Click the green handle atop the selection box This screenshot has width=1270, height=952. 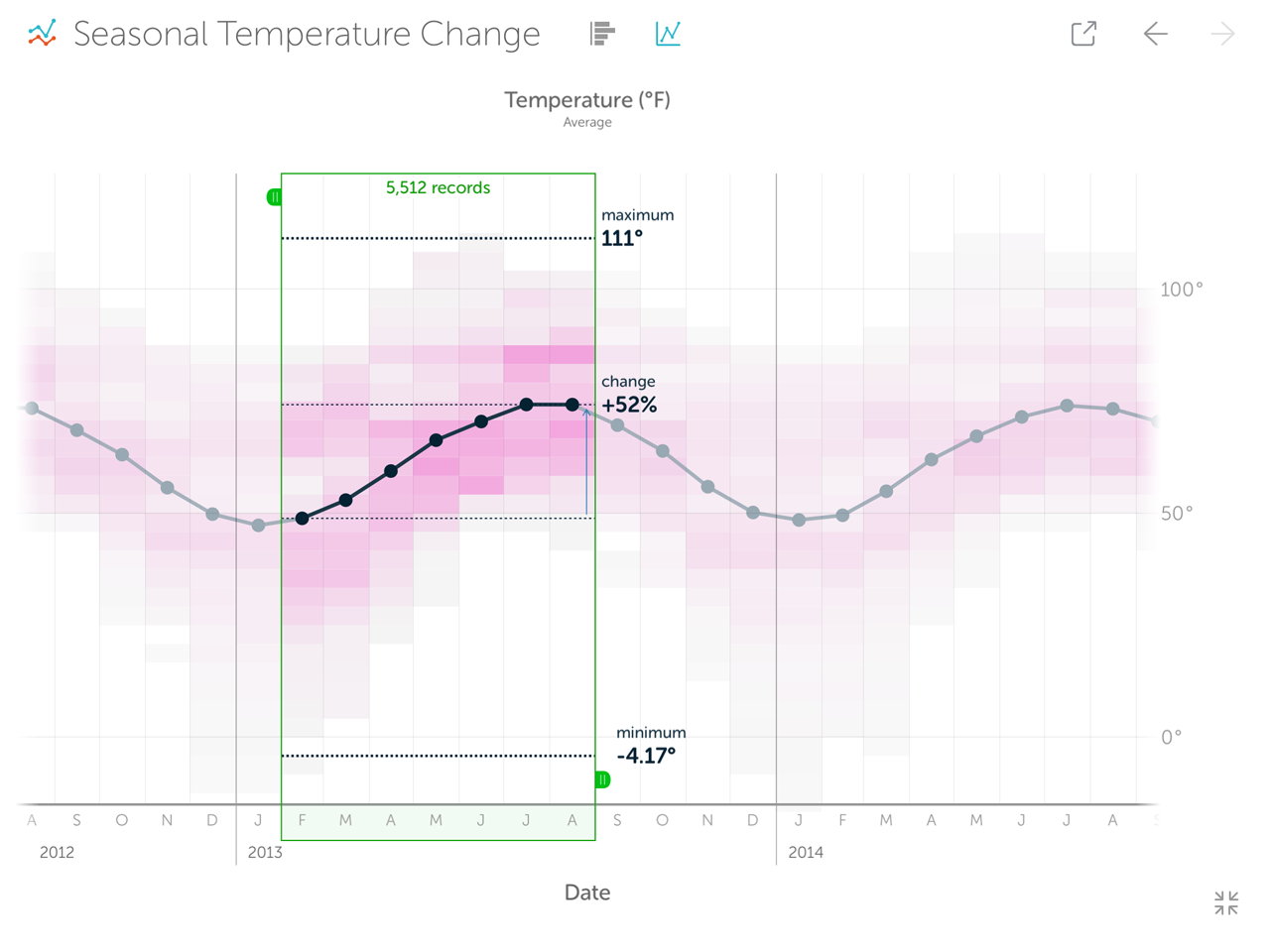[275, 196]
